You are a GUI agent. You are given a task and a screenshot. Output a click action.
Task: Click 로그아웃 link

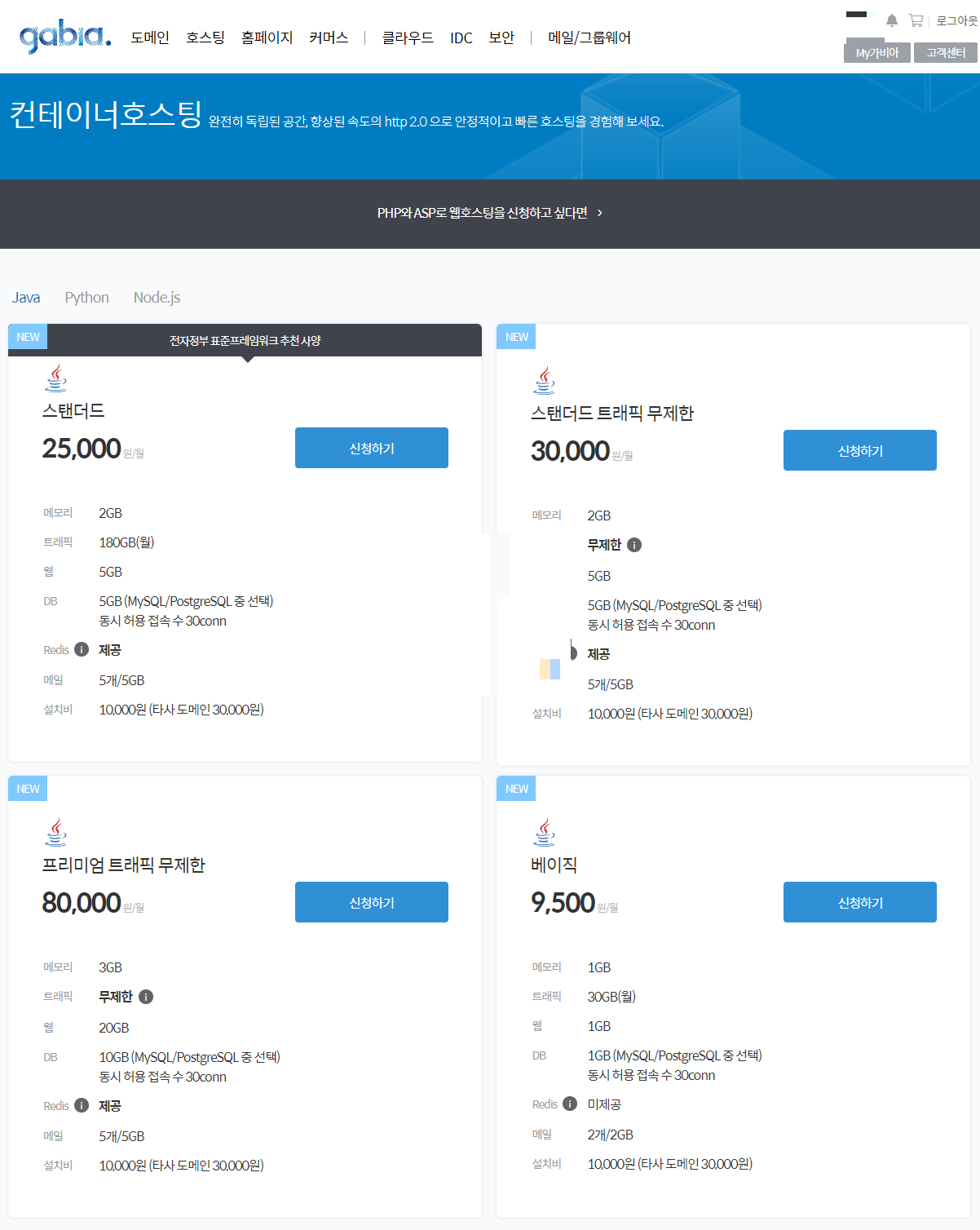[x=956, y=20]
